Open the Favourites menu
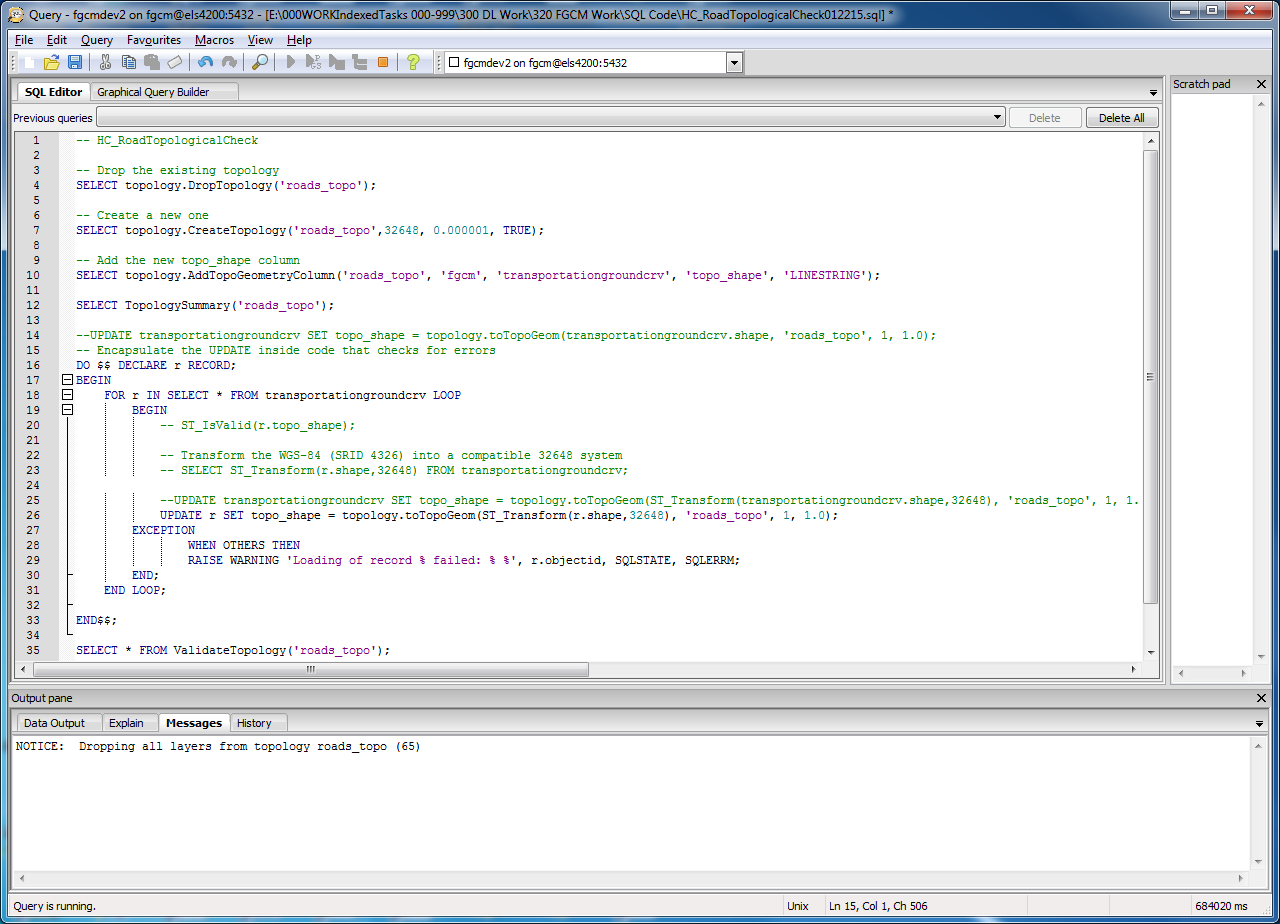 [154, 40]
